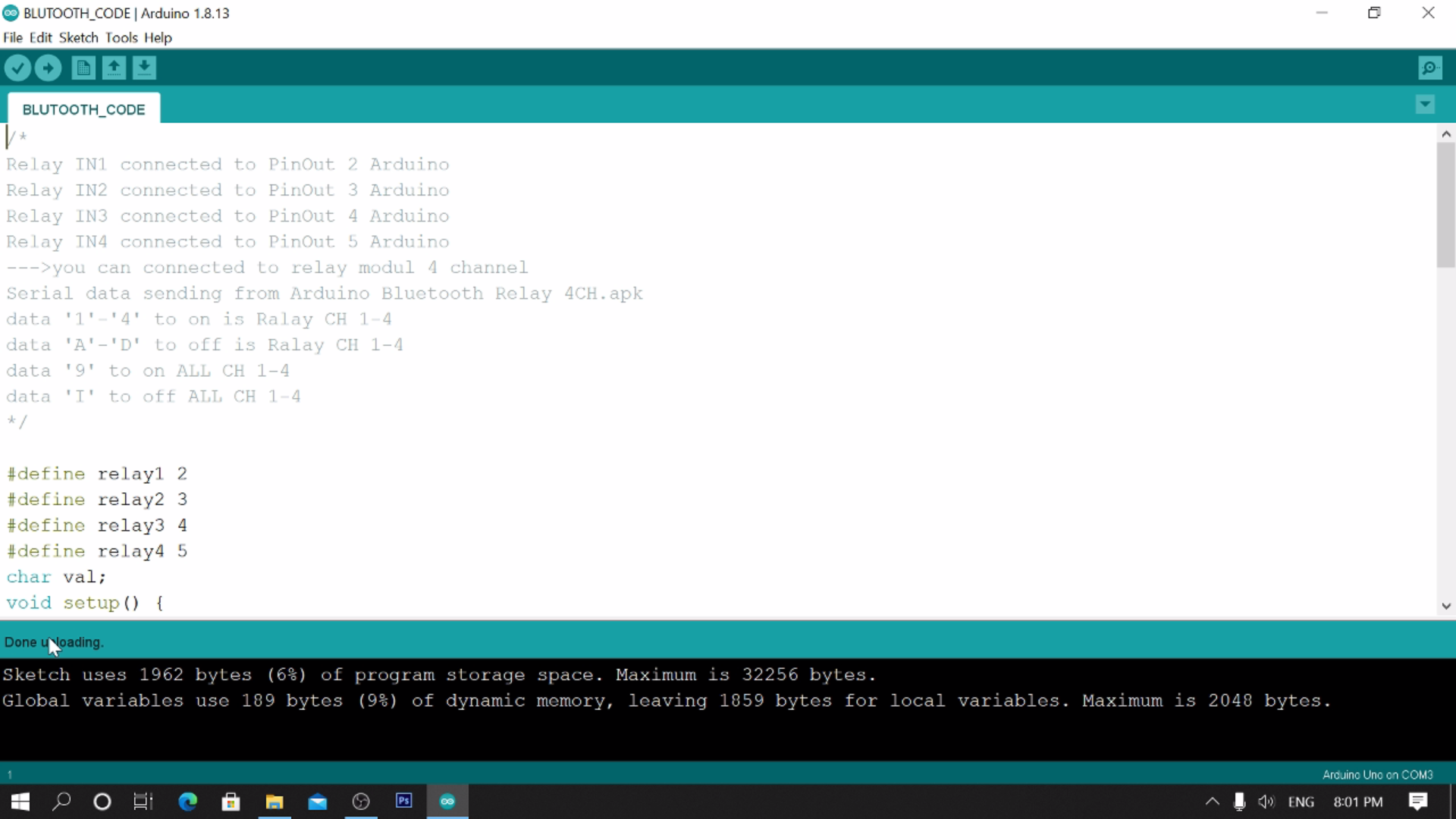
Task: Click the '#define relay4 5' code line
Action: [x=97, y=551]
